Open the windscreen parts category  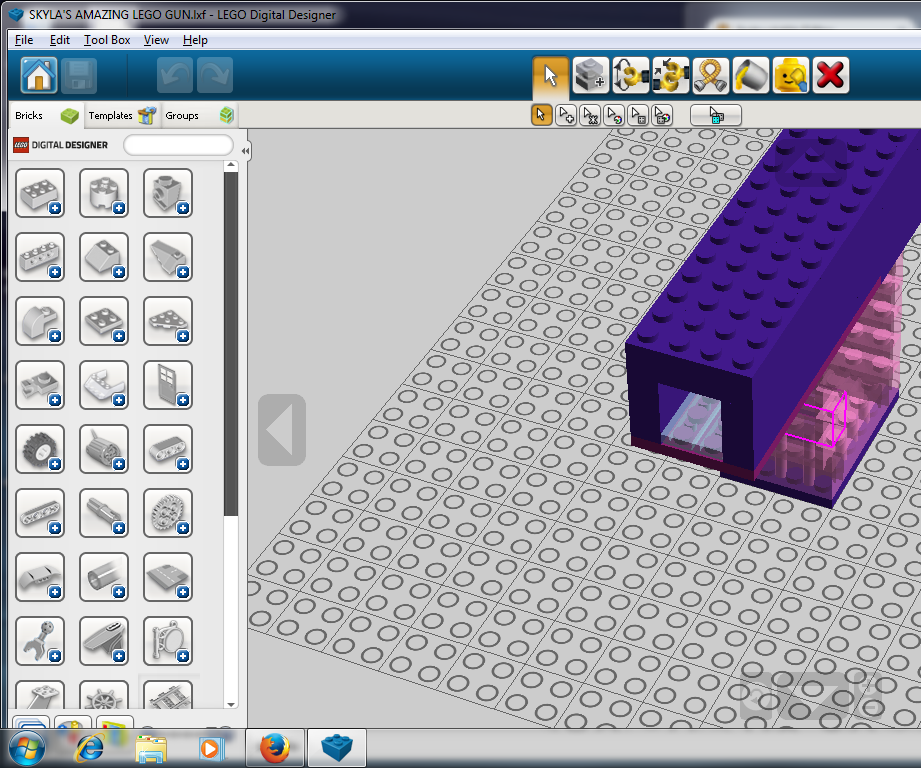tap(104, 385)
